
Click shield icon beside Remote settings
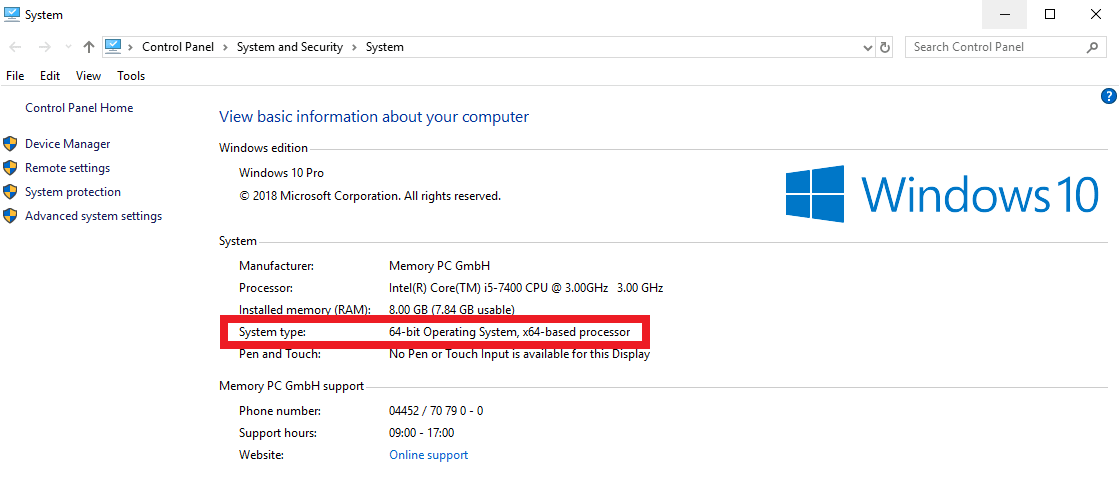(10, 168)
